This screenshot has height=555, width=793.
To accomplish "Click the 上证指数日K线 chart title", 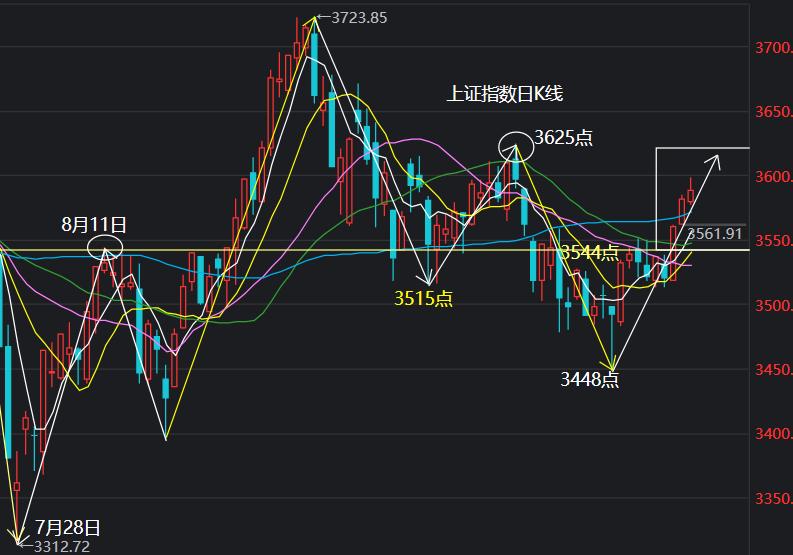I will coord(505,94).
